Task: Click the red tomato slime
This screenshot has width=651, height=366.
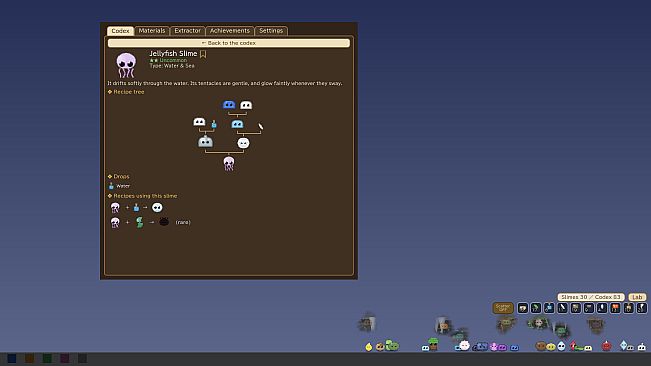Action: (606, 346)
